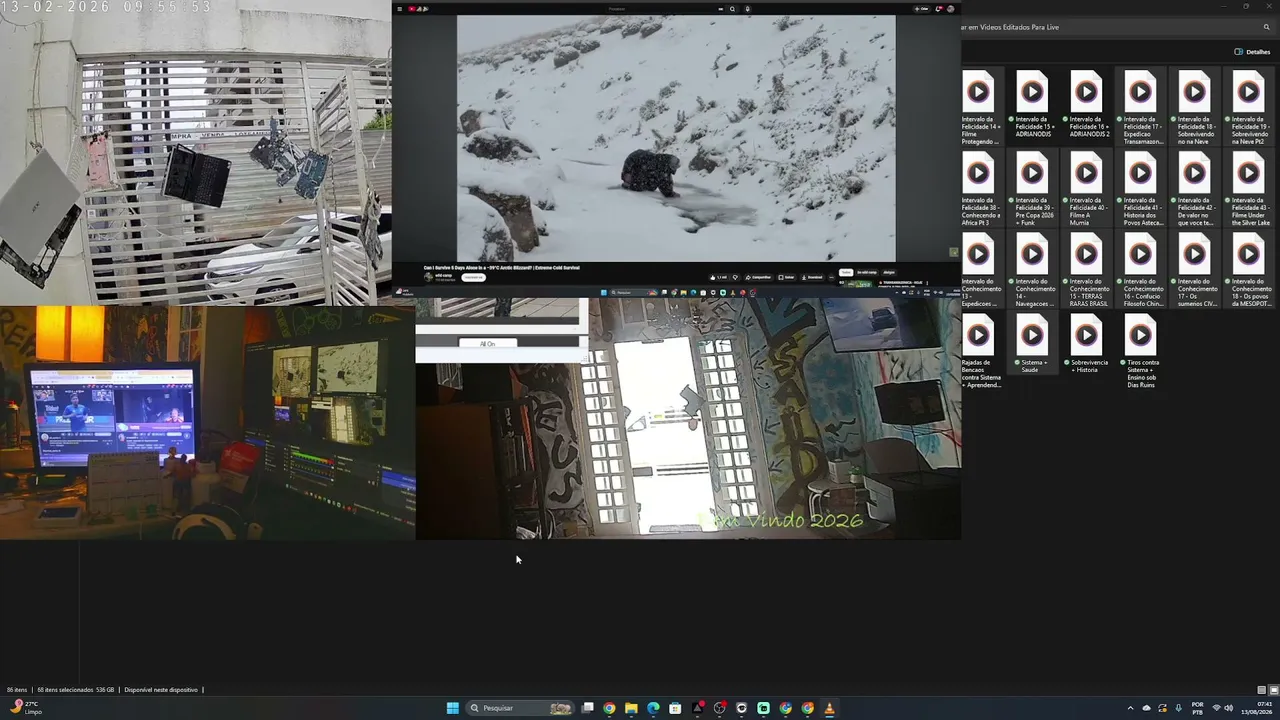Open network settings from the tray Wi-Fi icon
Screen dimensions: 1280x720
pyautogui.click(x=1216, y=708)
